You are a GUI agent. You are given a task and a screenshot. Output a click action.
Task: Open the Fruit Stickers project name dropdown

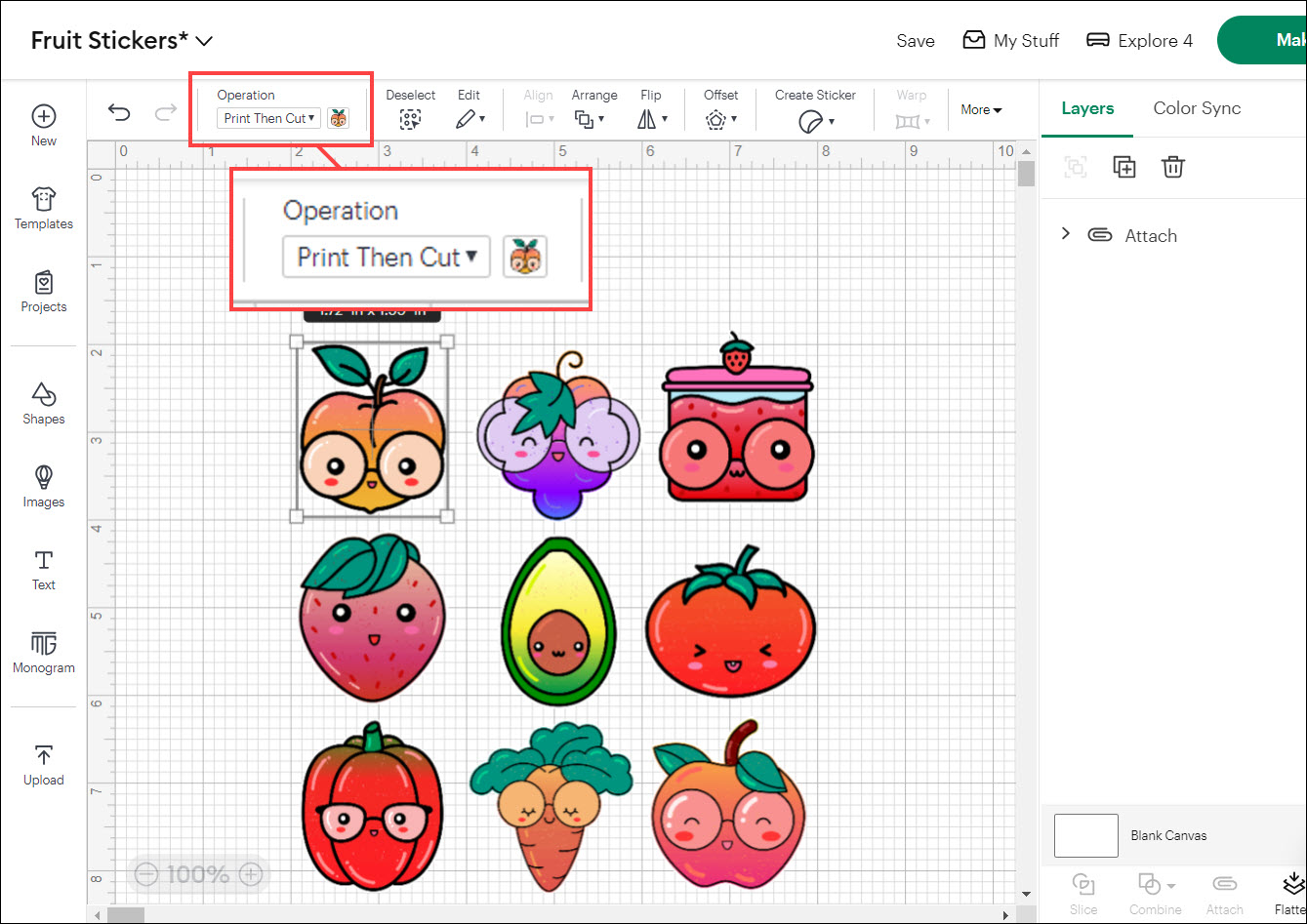click(x=204, y=41)
